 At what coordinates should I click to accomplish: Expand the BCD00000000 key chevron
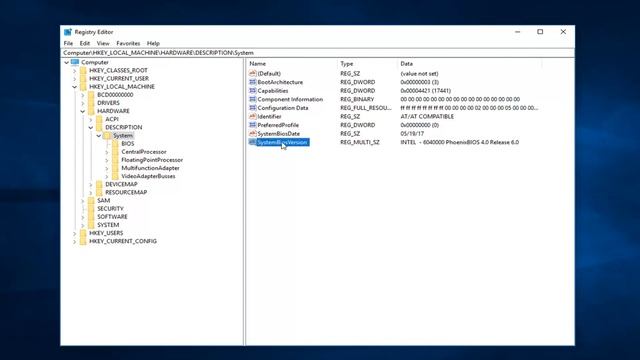tap(83, 95)
